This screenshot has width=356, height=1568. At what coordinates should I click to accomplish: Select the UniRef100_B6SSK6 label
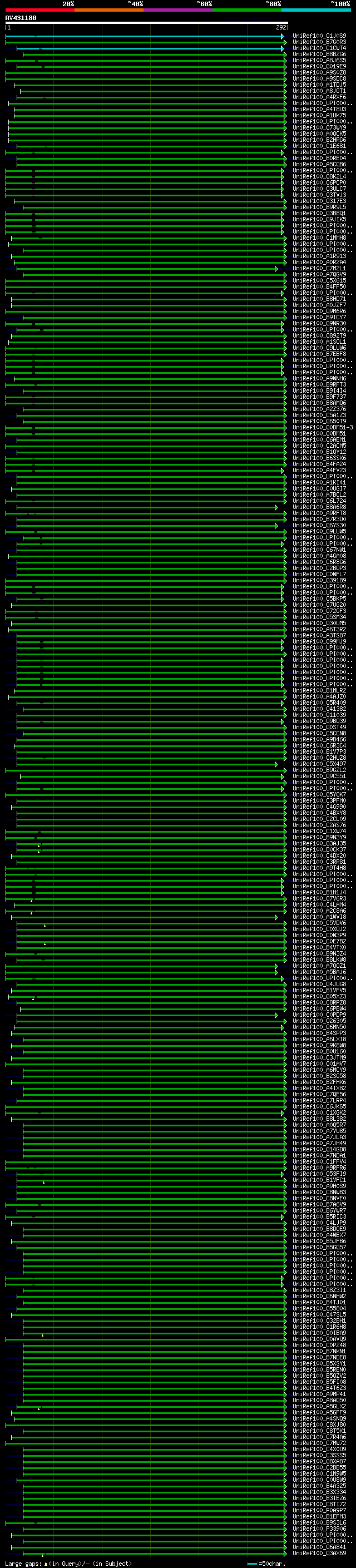[x=319, y=458]
